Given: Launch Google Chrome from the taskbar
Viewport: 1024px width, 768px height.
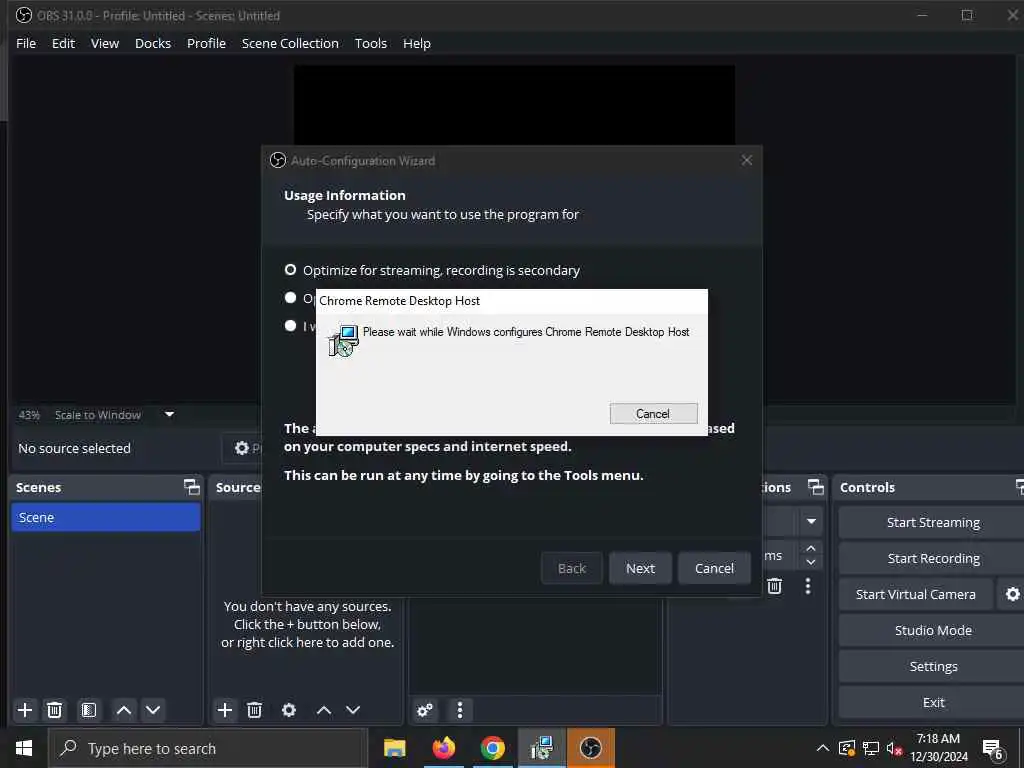Looking at the screenshot, I should [x=492, y=748].
